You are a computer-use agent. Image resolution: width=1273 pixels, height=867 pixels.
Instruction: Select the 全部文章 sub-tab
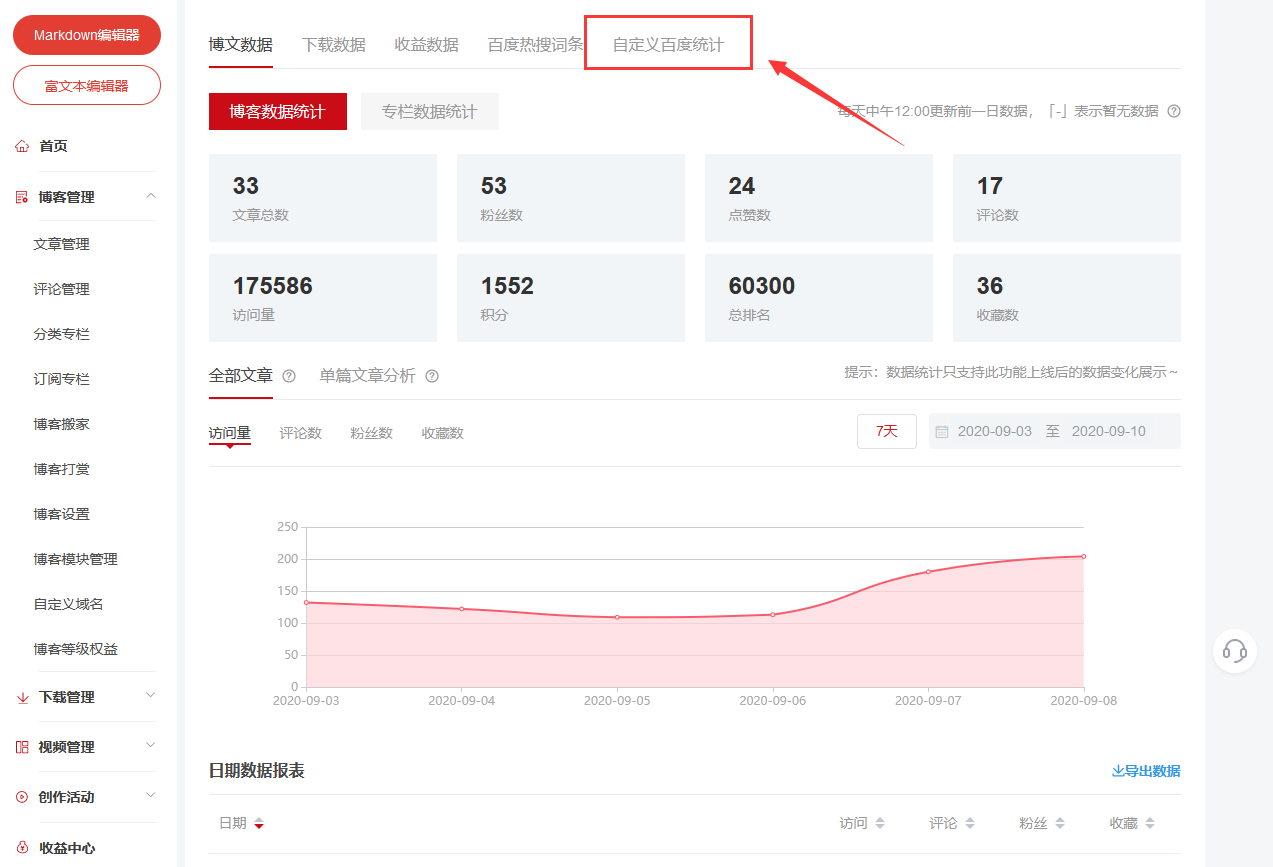(240, 376)
